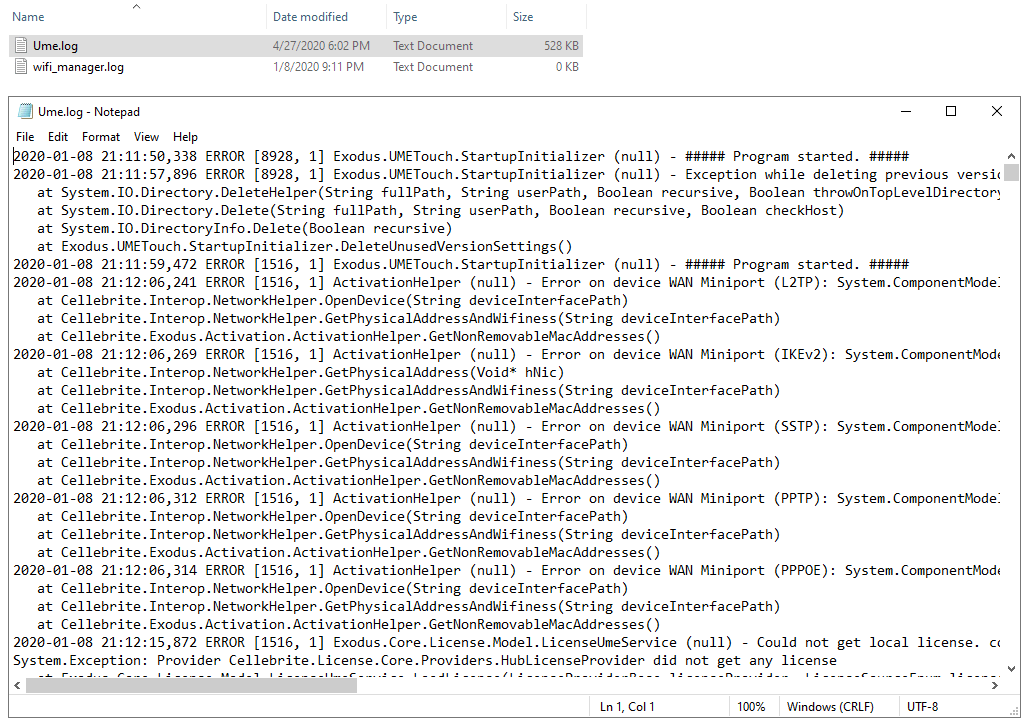Open the Format menu in Notepad

(x=101, y=136)
